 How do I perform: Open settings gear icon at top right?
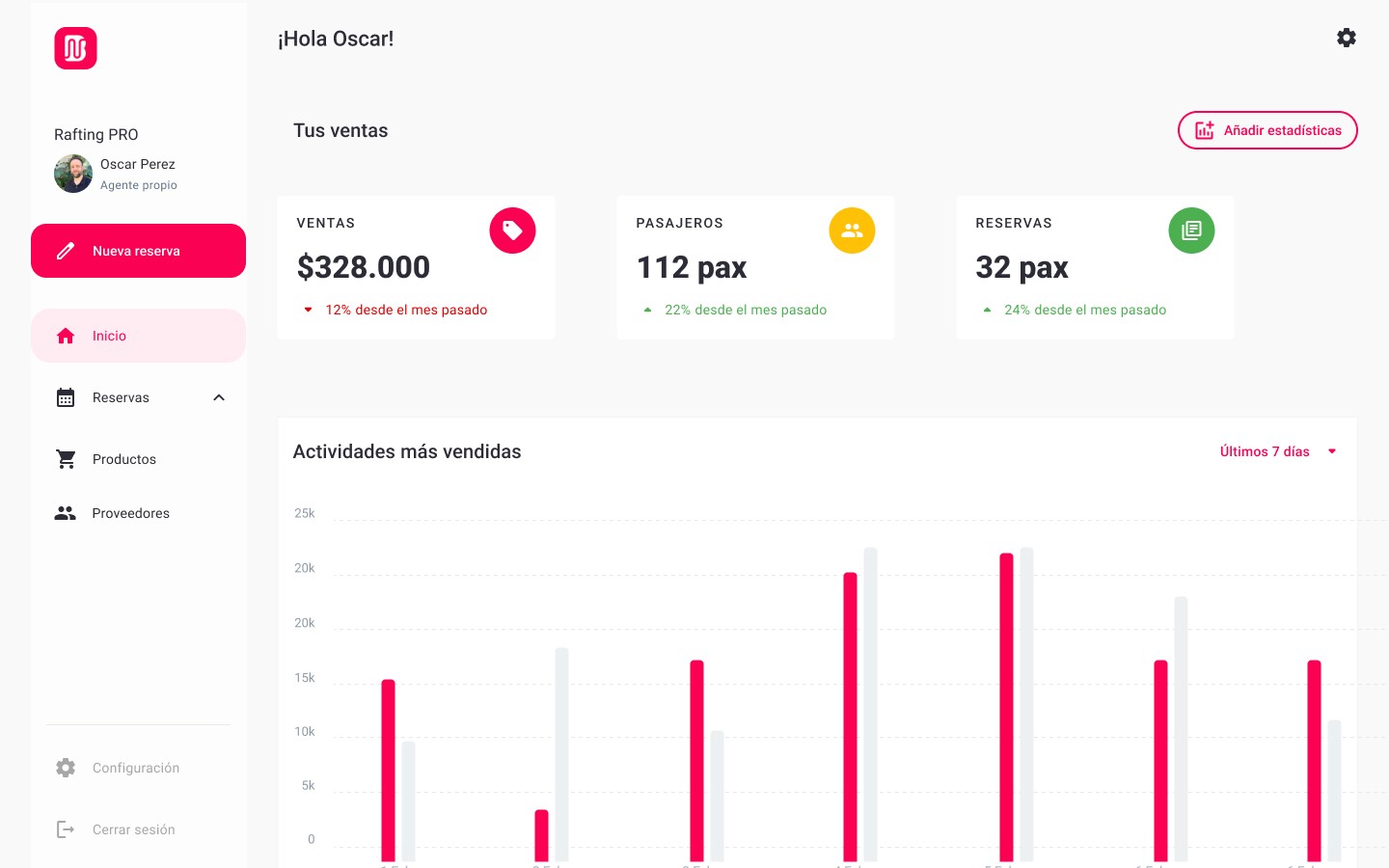coord(1347,38)
